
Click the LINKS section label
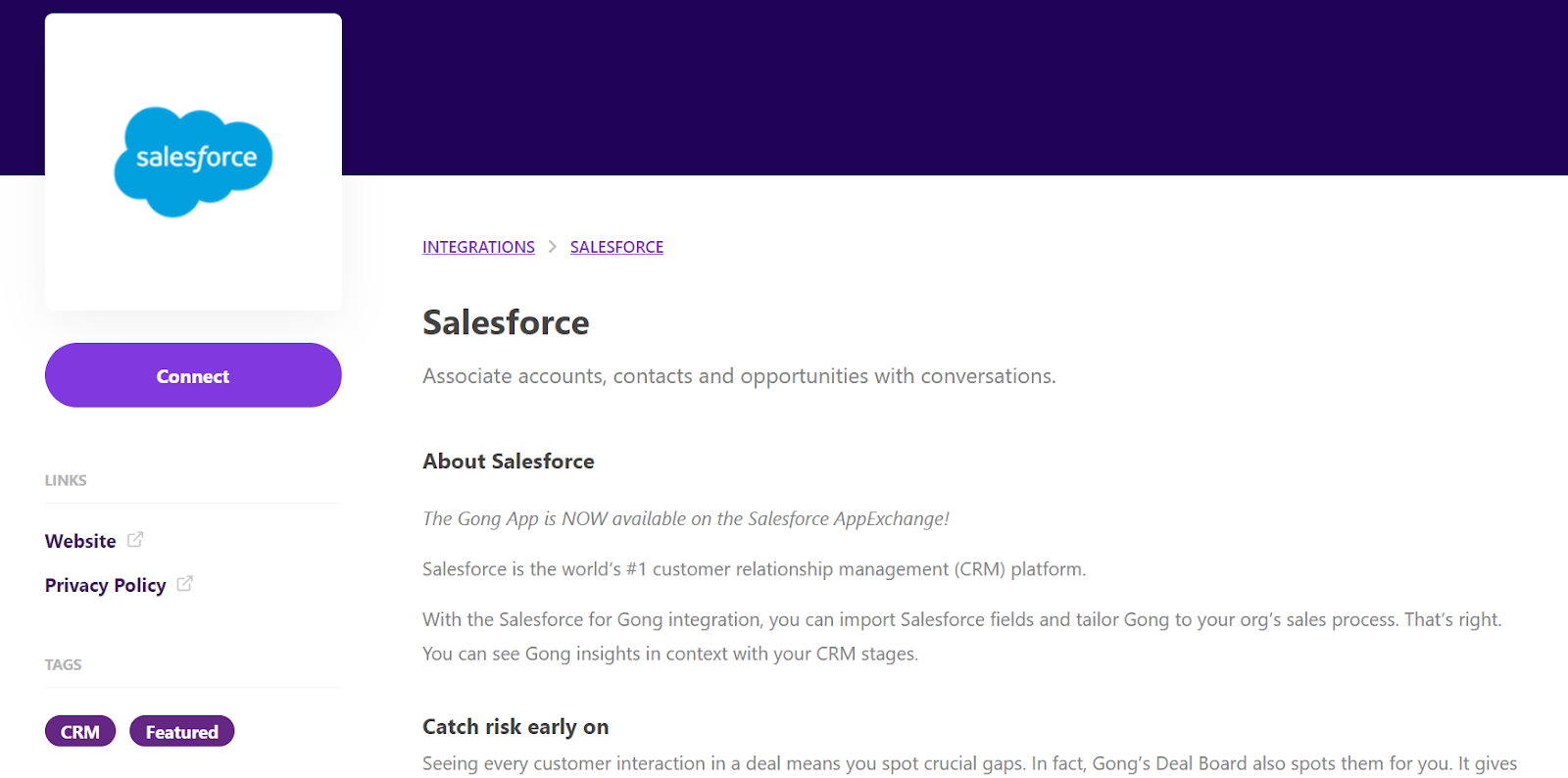coord(66,480)
